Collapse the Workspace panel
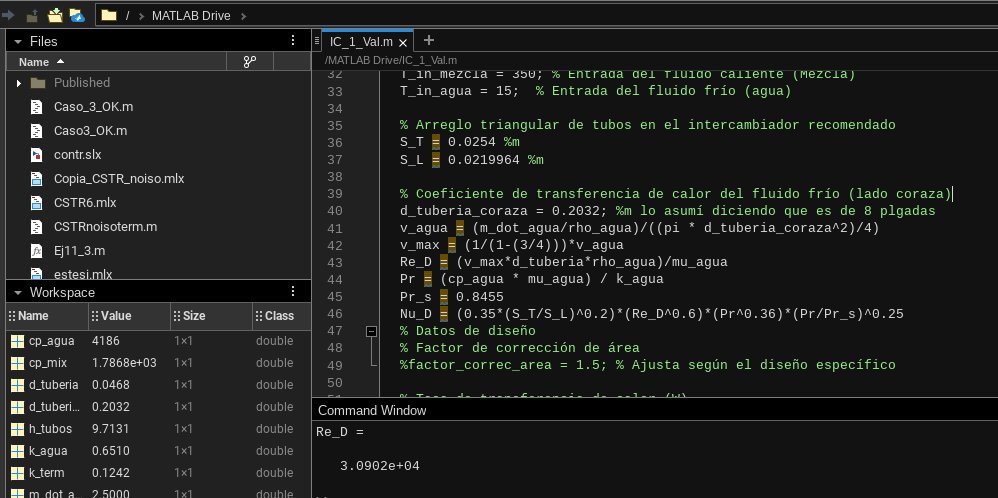This screenshot has width=998, height=498. click(18, 293)
